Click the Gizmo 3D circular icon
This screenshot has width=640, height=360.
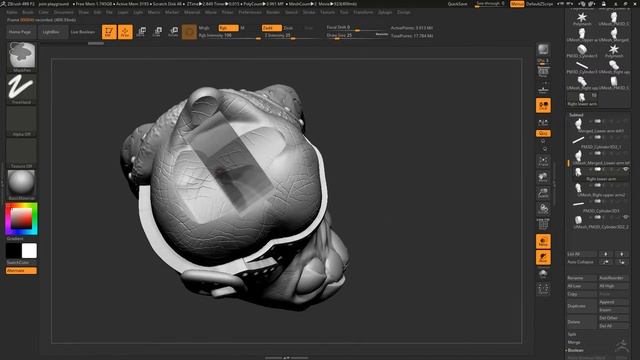tap(189, 32)
